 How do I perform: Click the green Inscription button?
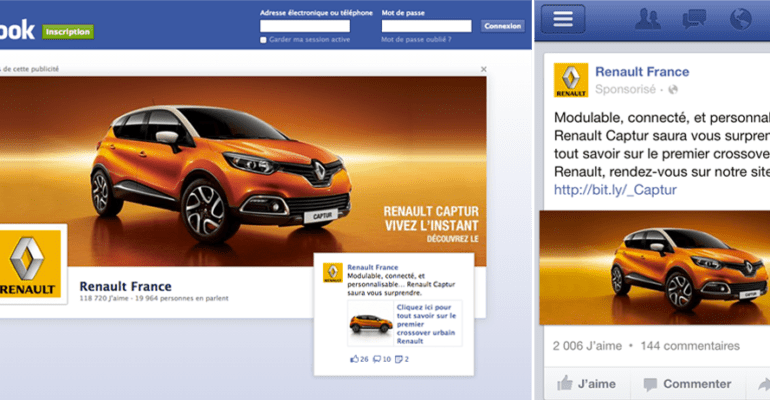pos(68,32)
